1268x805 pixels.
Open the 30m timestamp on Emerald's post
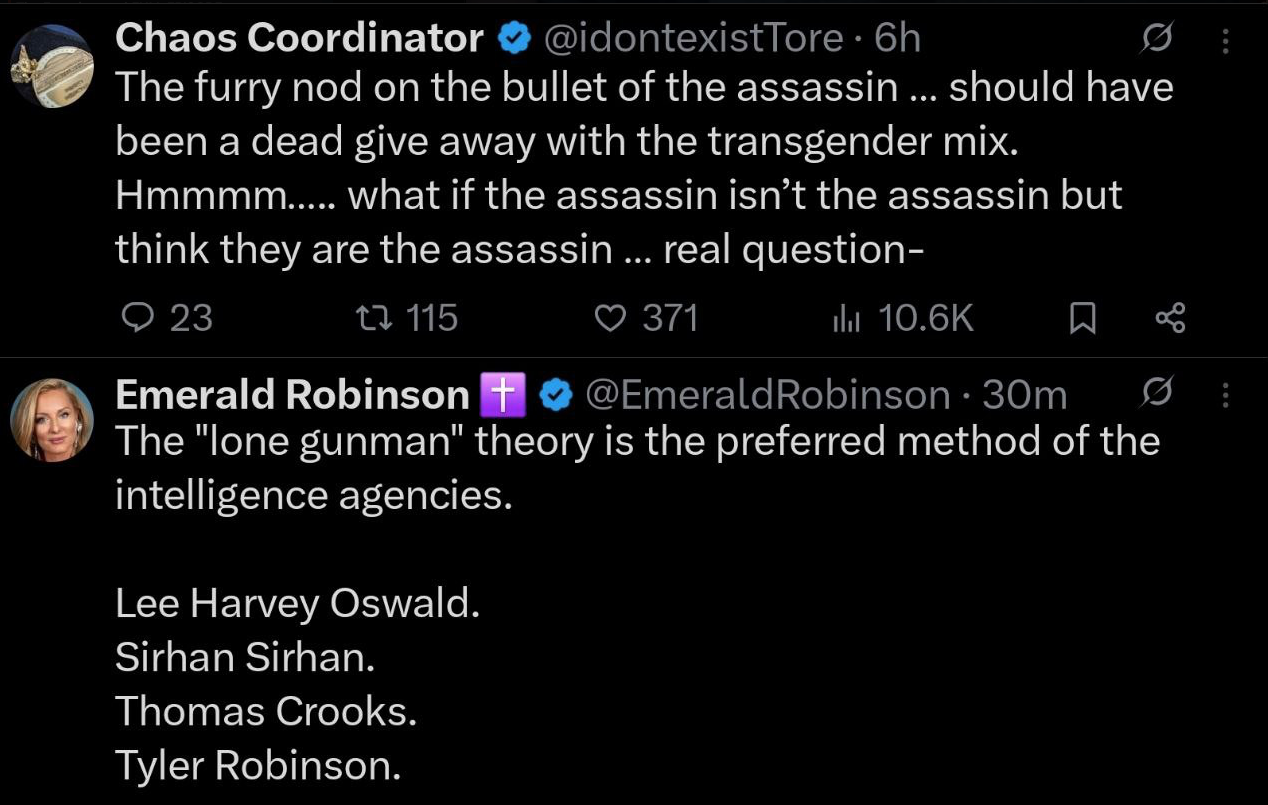(x=1024, y=395)
